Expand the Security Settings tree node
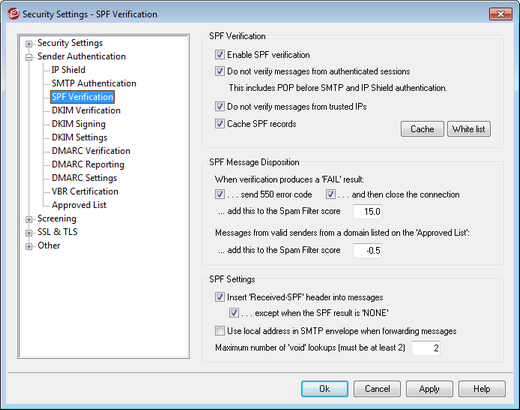520x410 pixels. 29,44
